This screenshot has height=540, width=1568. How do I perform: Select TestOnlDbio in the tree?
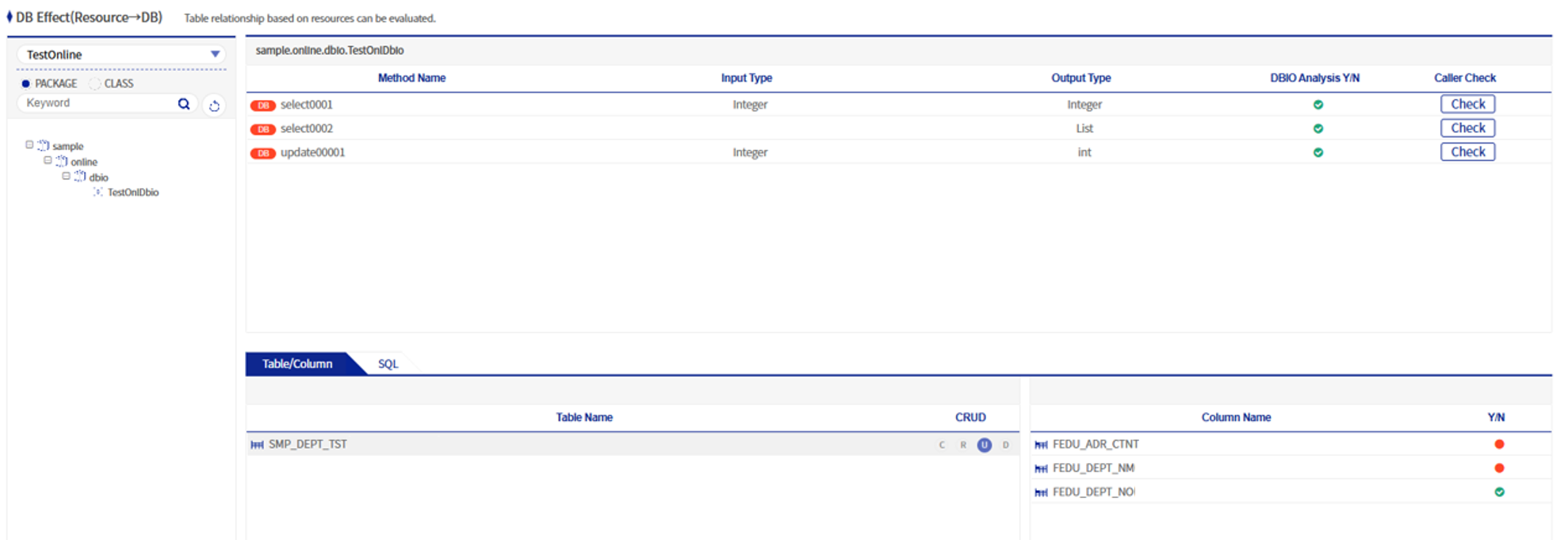pyautogui.click(x=132, y=193)
